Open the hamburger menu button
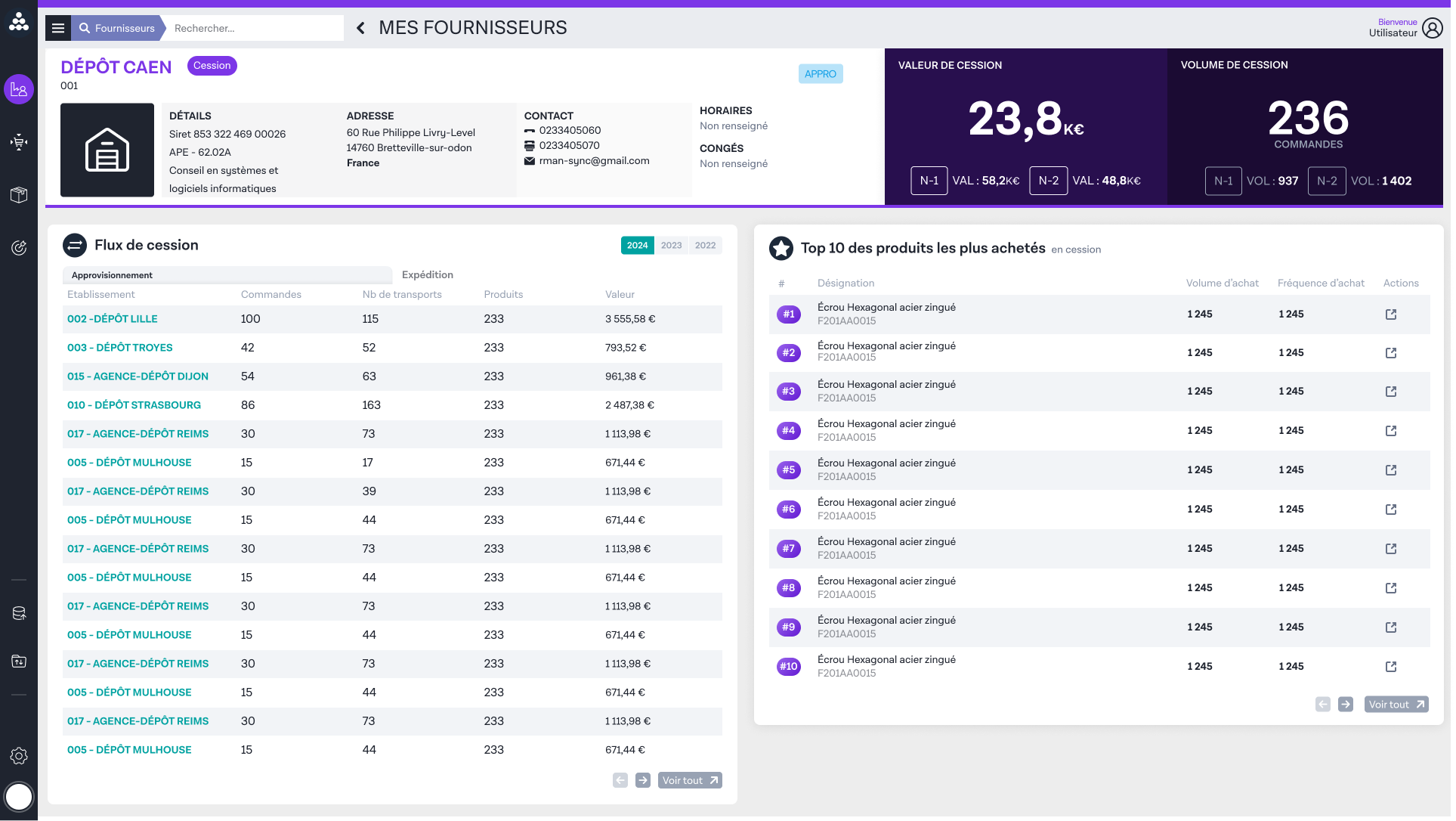This screenshot has width=1456, height=821. pos(58,28)
